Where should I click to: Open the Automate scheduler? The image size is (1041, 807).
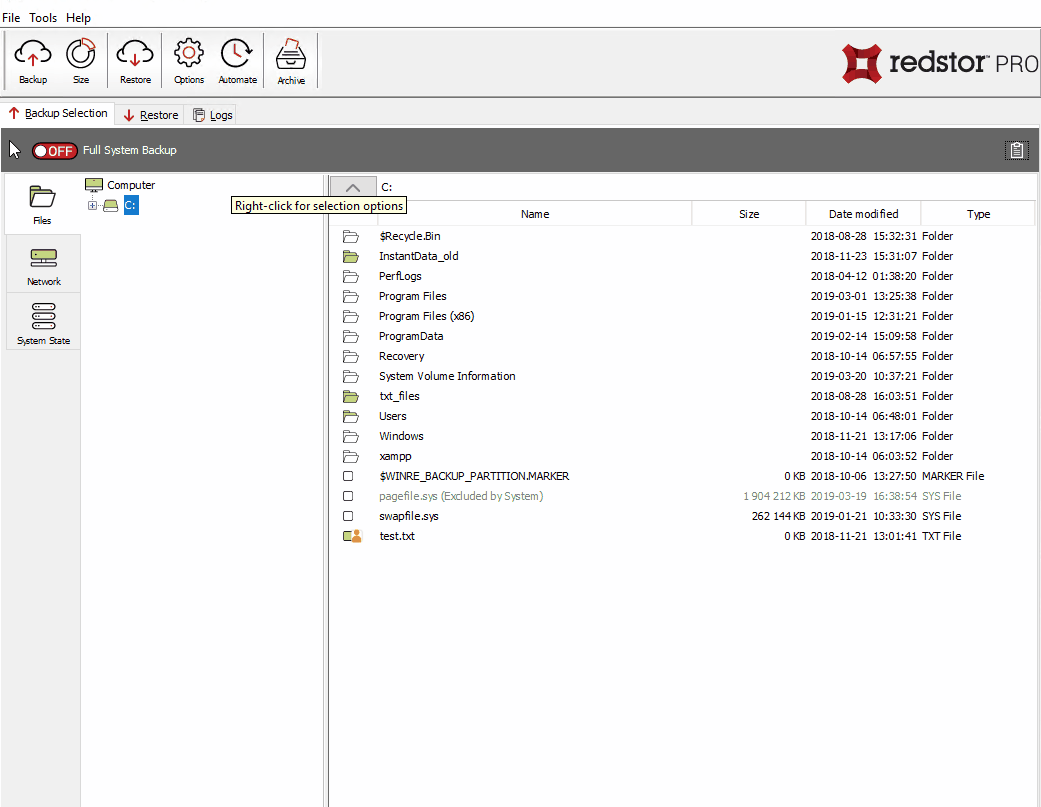[237, 60]
